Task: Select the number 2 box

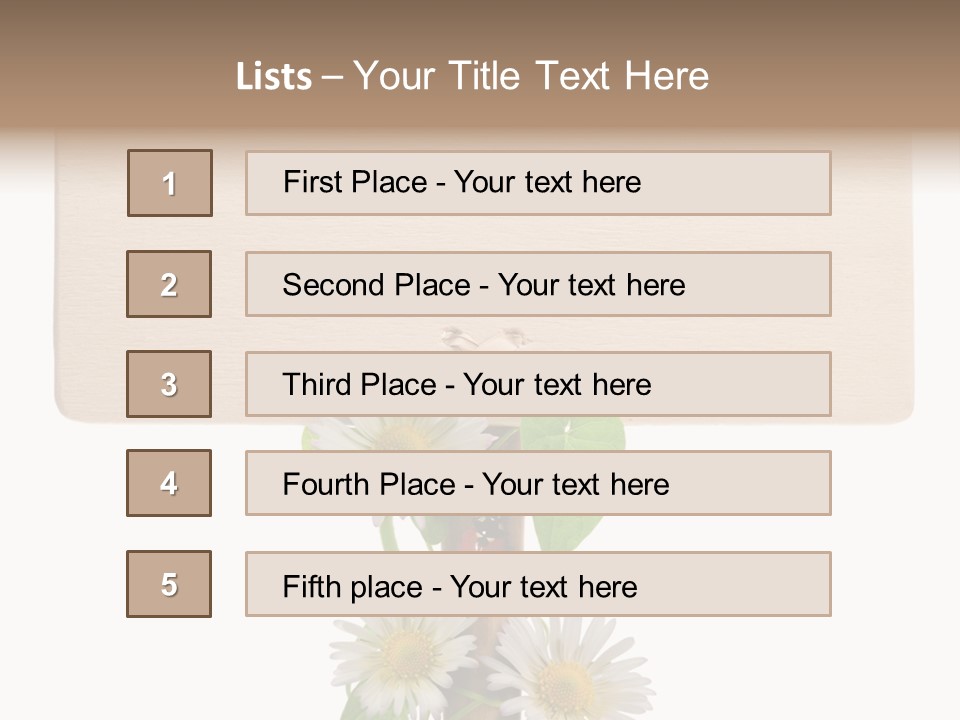Action: point(169,284)
